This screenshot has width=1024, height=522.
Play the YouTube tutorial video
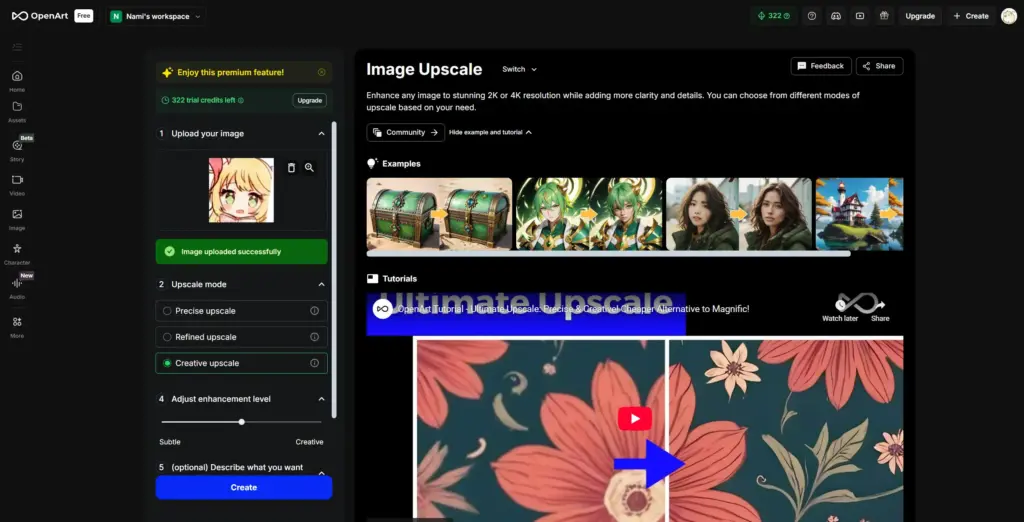click(634, 418)
